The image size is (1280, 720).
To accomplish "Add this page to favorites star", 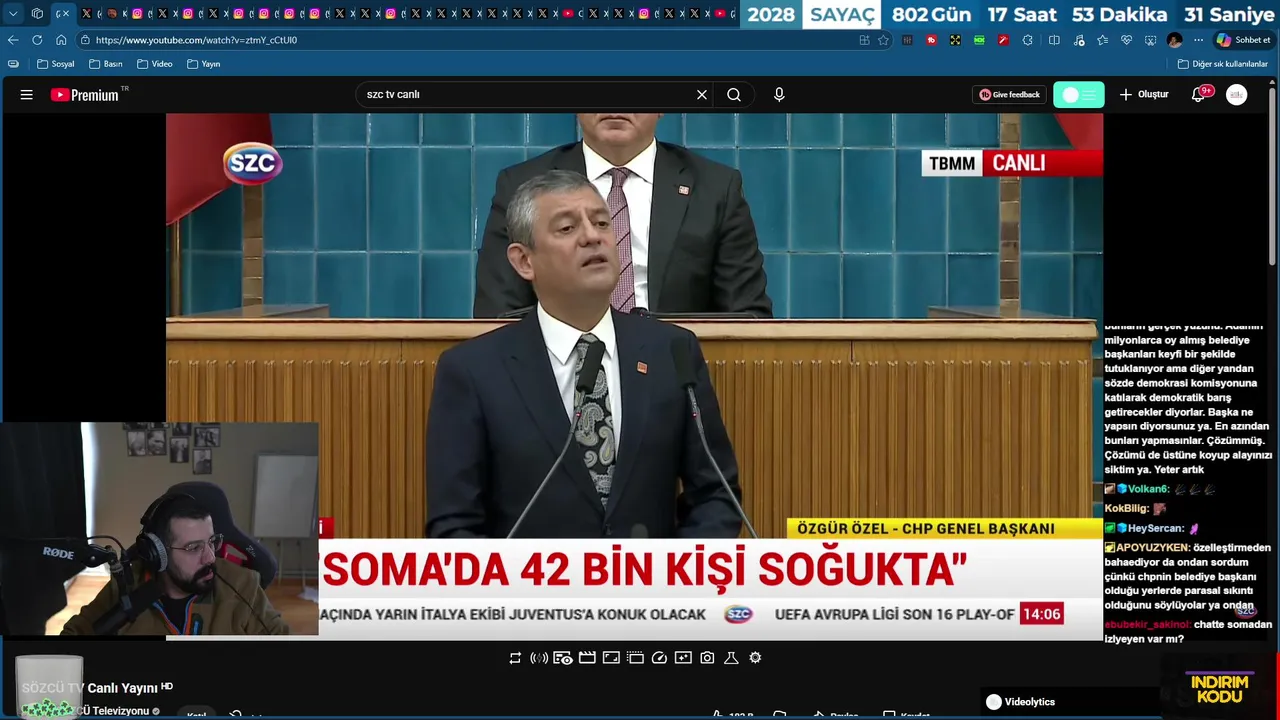I will (883, 40).
